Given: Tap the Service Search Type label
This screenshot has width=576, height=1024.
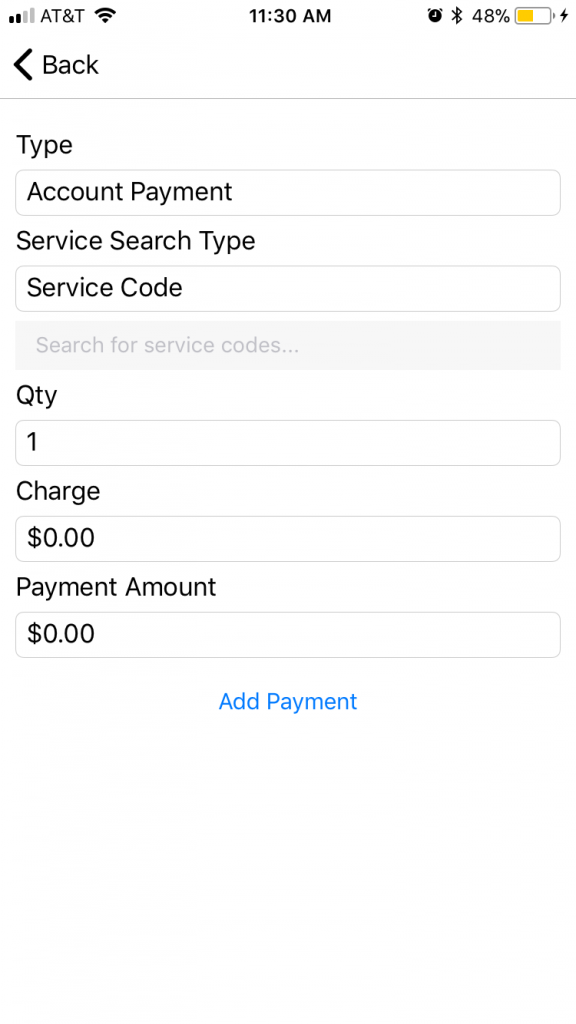Looking at the screenshot, I should coord(135,241).
